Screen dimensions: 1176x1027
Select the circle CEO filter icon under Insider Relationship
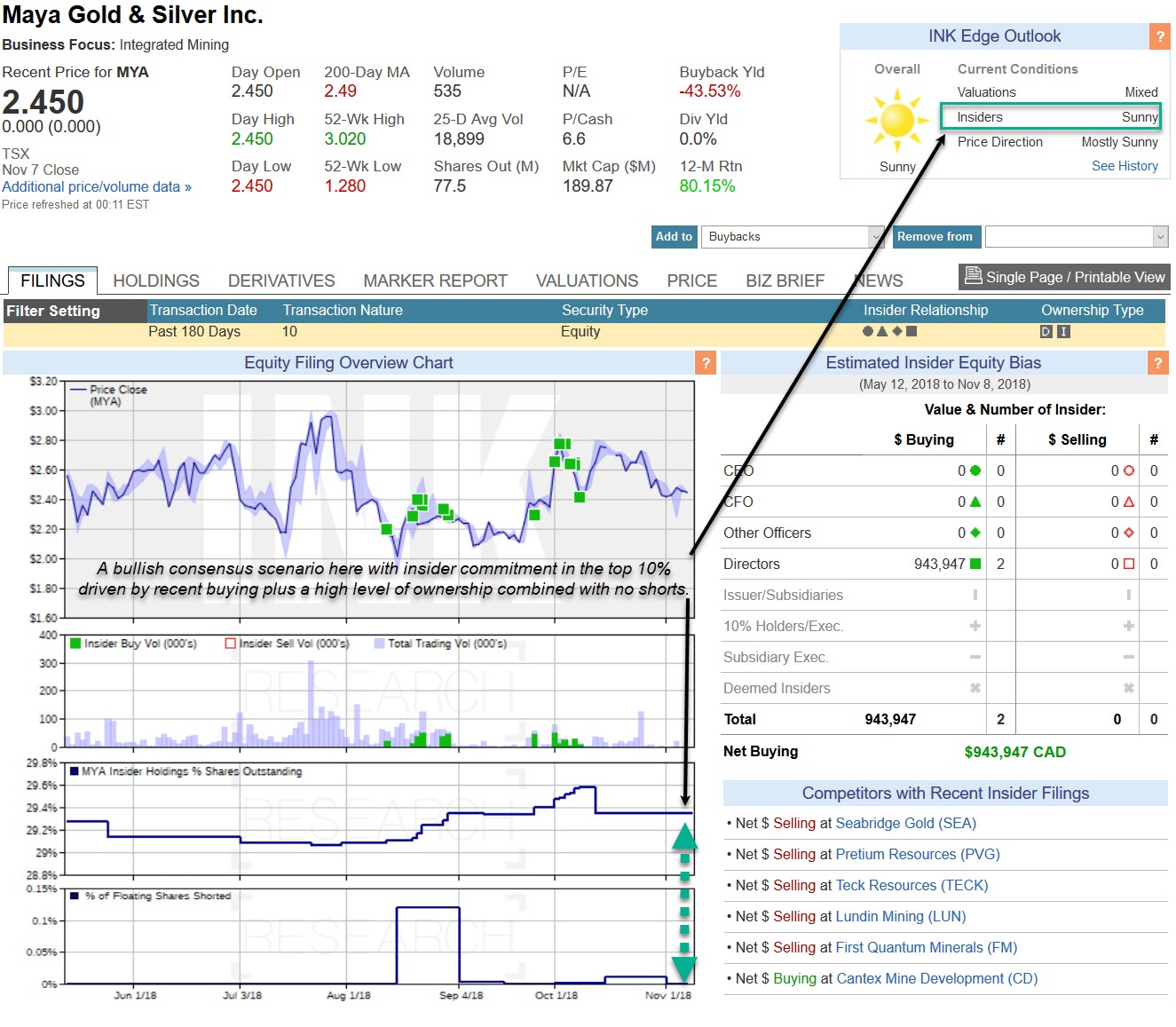click(x=868, y=331)
